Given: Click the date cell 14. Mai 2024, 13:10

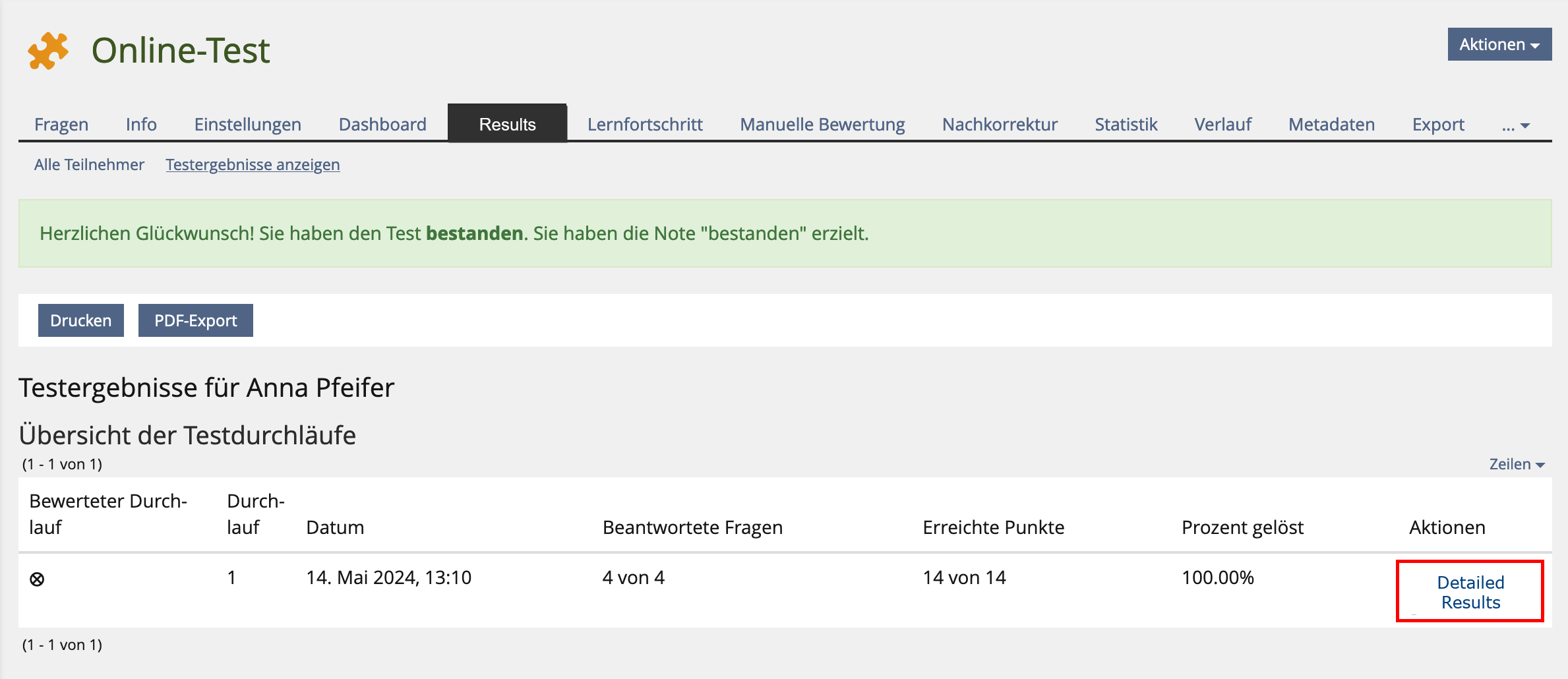Looking at the screenshot, I should pyautogui.click(x=389, y=578).
